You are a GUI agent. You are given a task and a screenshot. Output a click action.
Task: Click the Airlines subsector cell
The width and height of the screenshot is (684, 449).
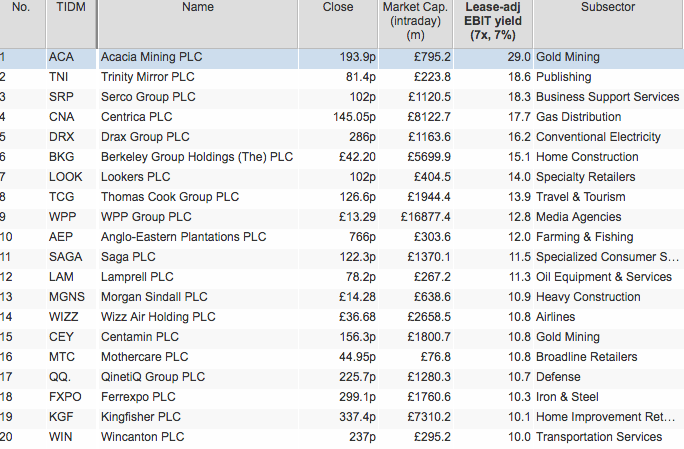(x=555, y=318)
